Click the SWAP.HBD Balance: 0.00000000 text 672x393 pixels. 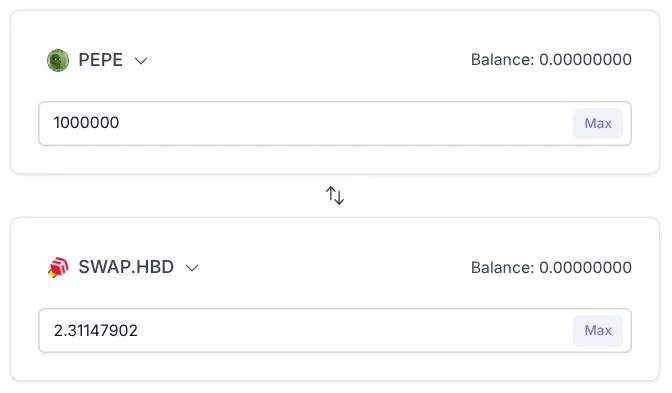click(x=551, y=267)
